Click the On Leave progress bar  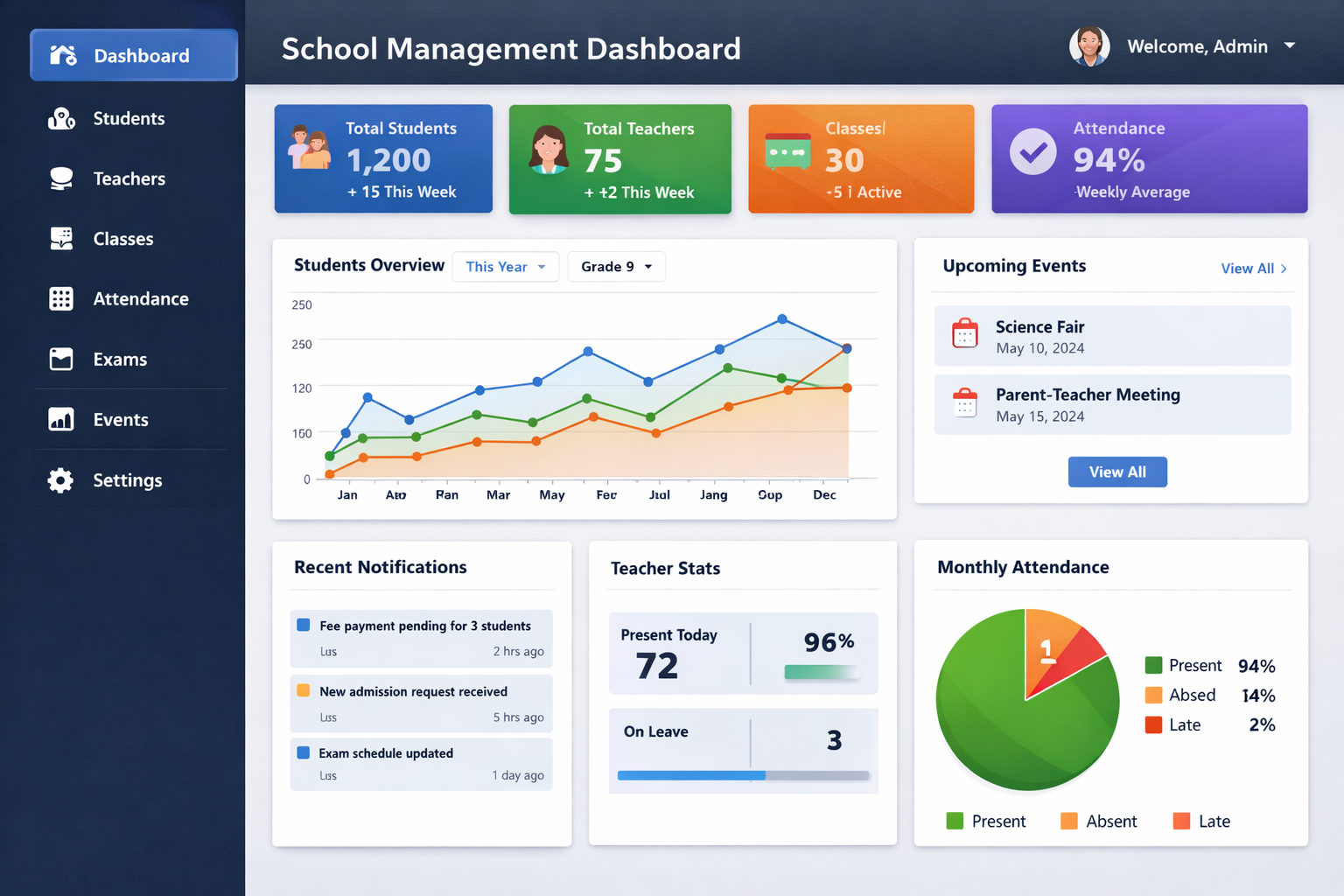point(743,775)
